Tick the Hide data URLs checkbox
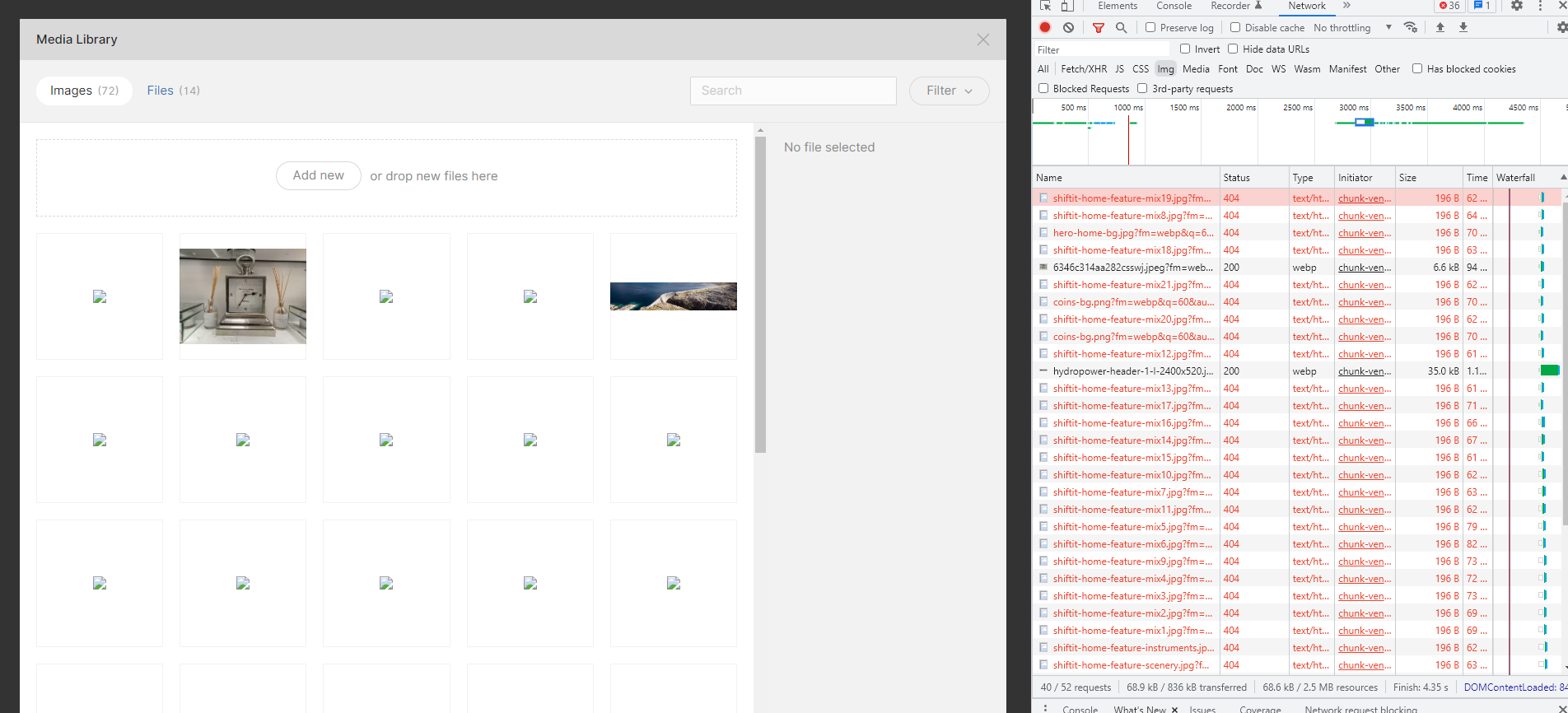This screenshot has width=1568, height=713. [x=1233, y=49]
